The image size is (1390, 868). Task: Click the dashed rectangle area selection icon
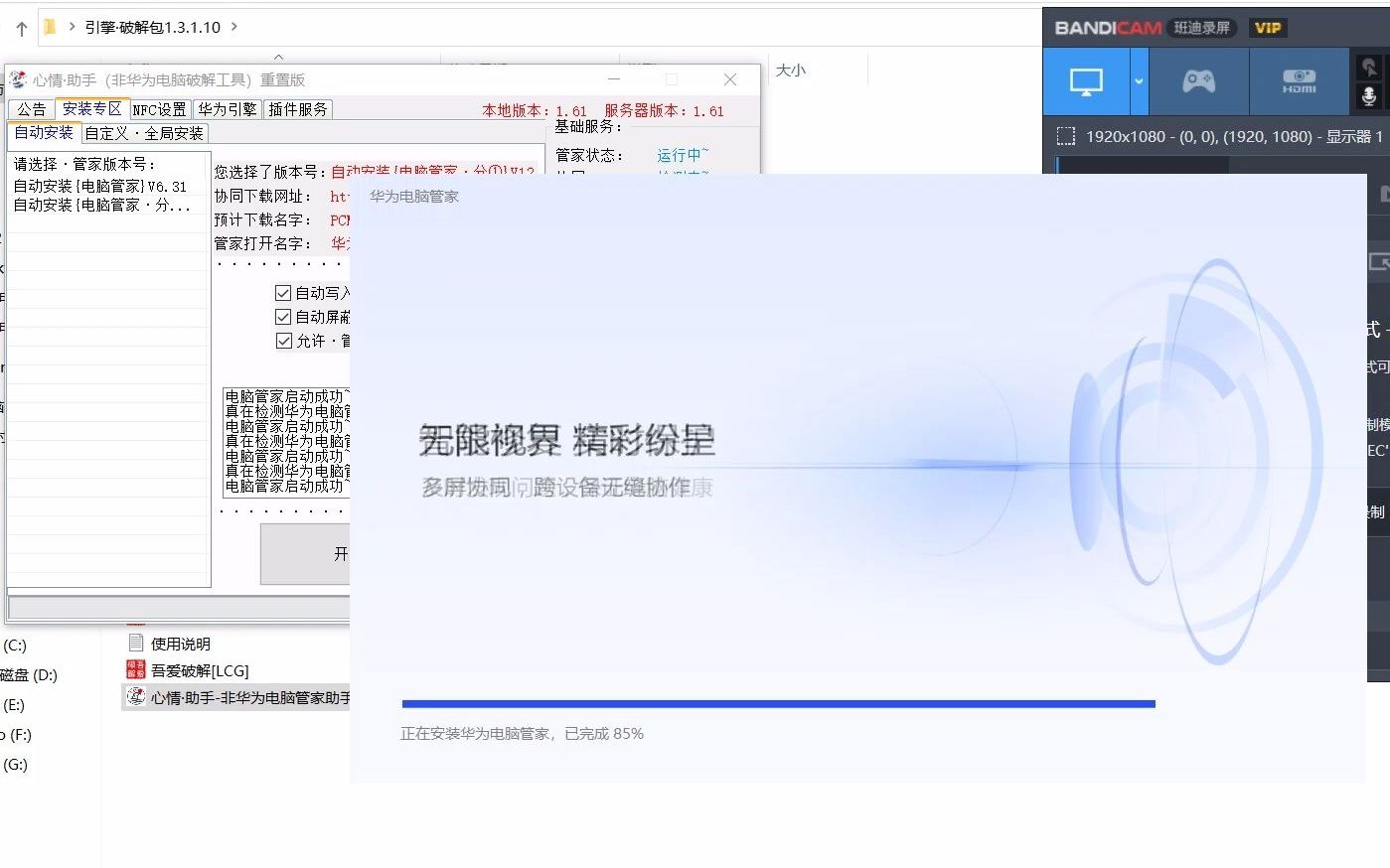(x=1066, y=136)
